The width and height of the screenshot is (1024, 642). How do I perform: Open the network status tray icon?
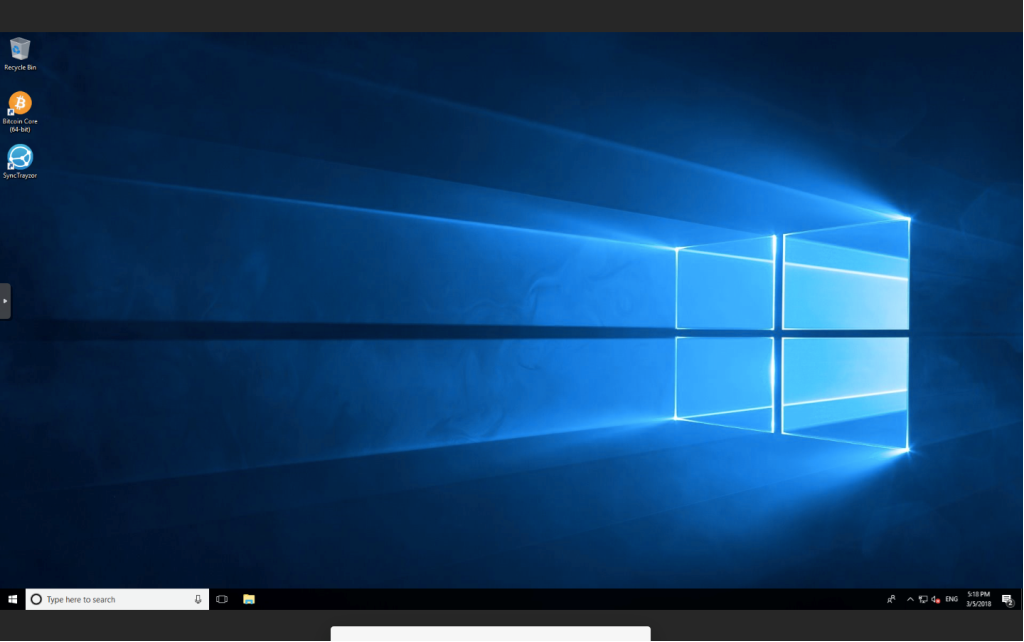click(x=923, y=600)
